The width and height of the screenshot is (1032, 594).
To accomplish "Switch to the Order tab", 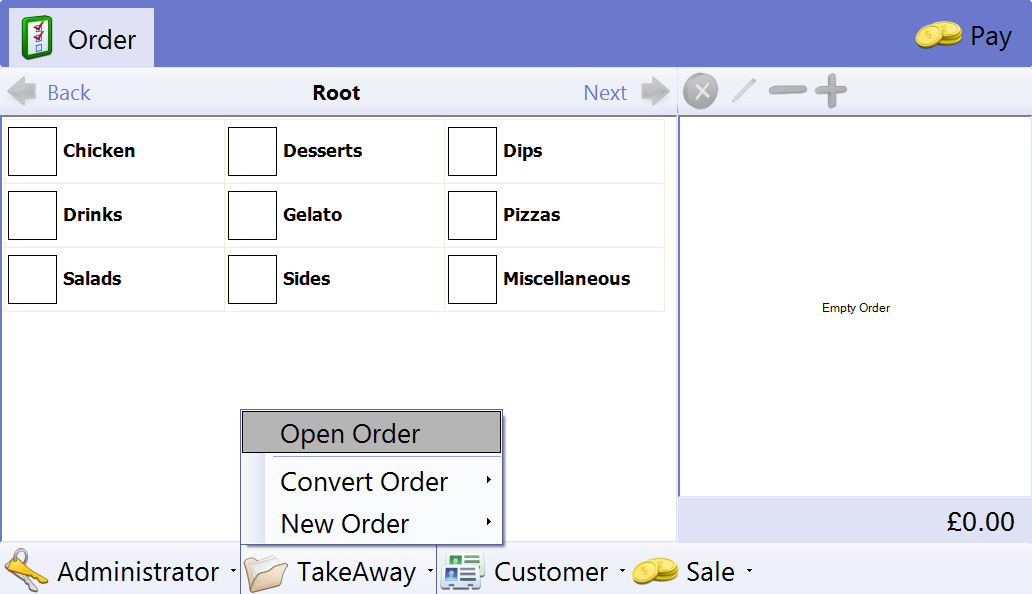I will tap(82, 39).
